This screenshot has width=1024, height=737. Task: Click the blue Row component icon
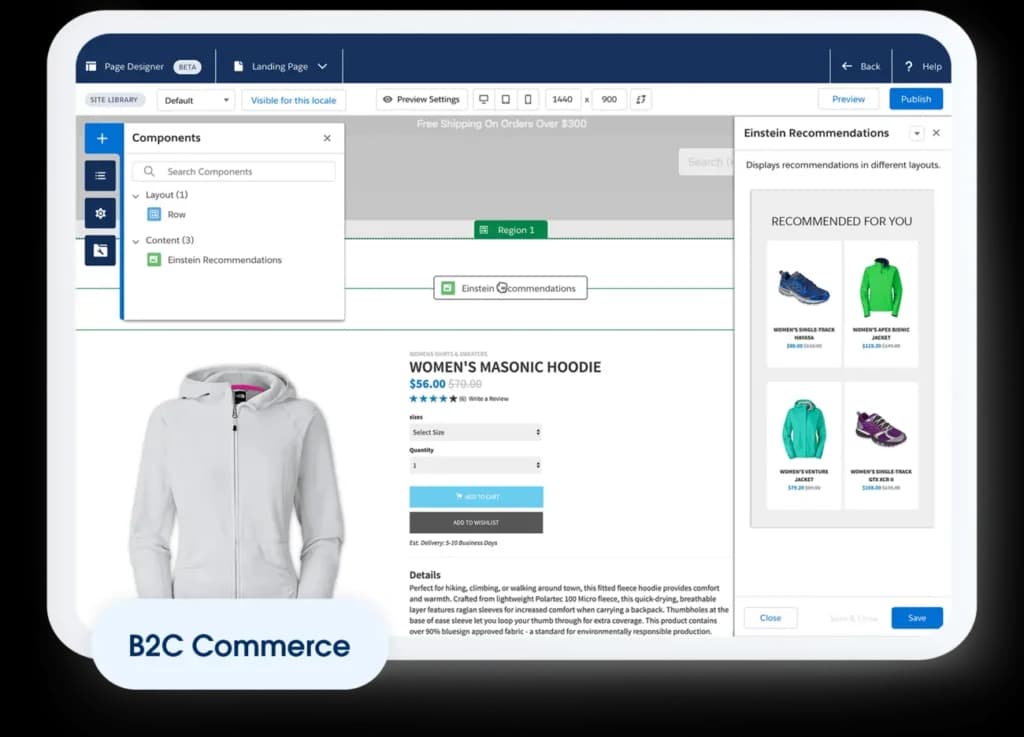[x=154, y=214]
